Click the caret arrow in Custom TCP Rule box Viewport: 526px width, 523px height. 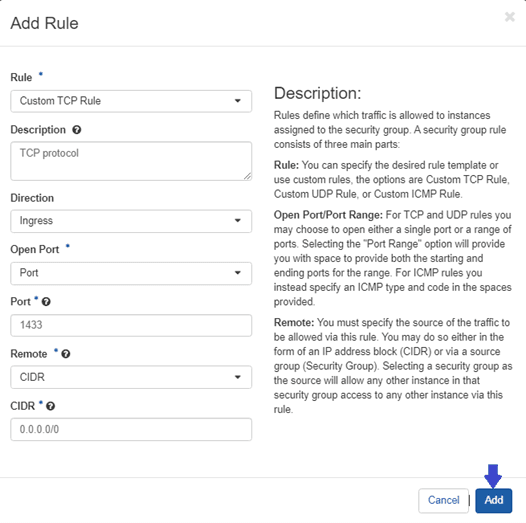(x=238, y=101)
